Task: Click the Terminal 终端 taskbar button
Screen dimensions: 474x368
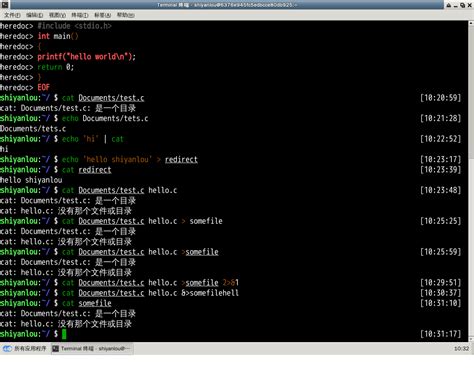Action: [x=92, y=349]
